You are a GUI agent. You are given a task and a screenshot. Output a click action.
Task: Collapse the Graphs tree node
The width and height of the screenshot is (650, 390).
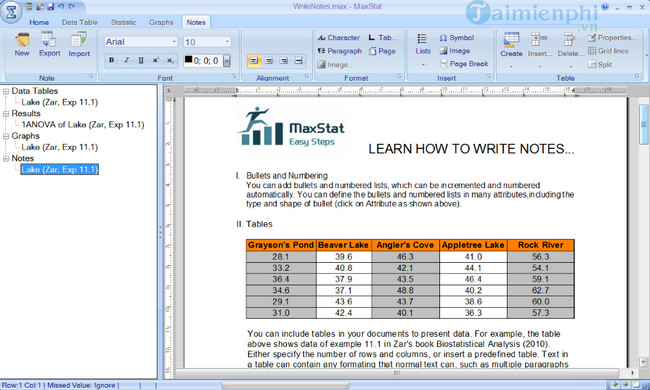click(6, 136)
